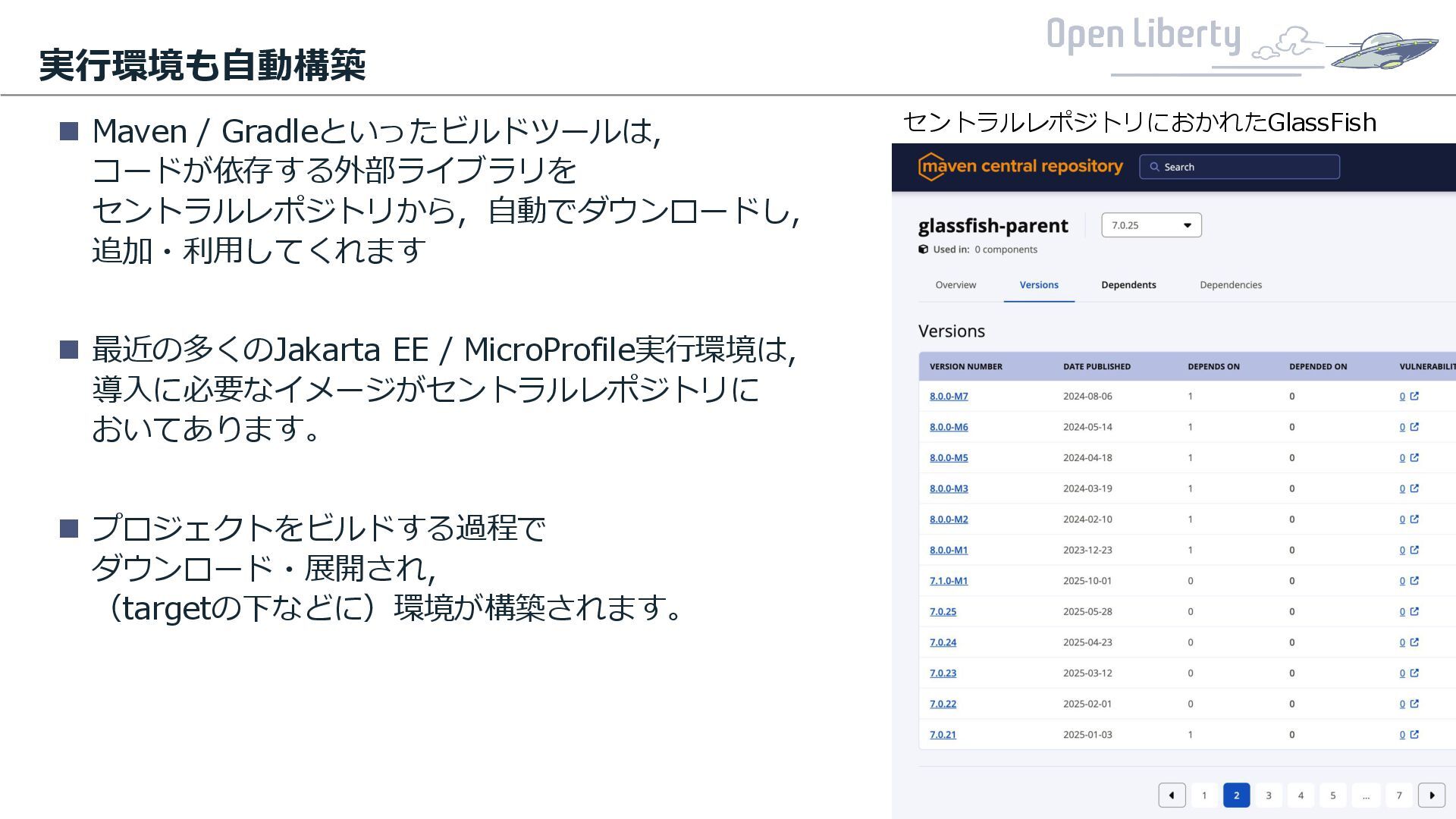Screen dimensions: 1456x819
Task: Open external link icon for 7.0.25 row
Action: click(x=1414, y=611)
